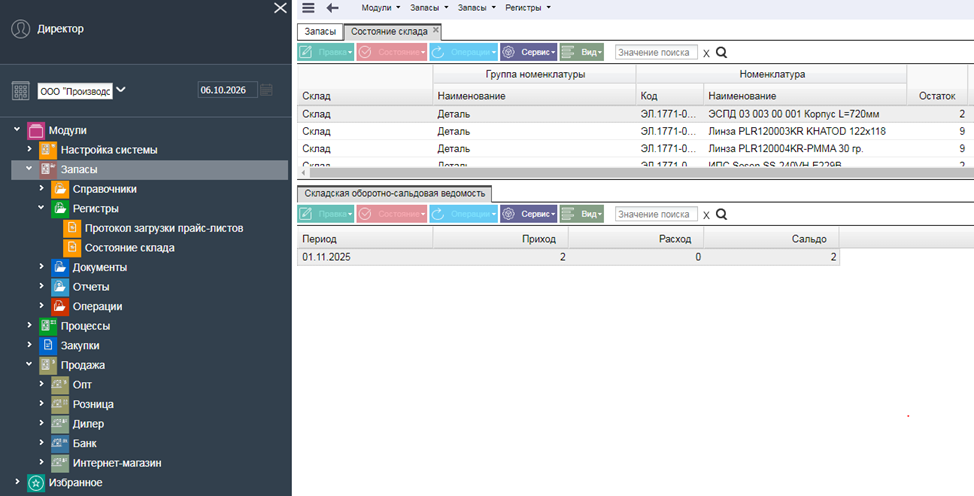Open the organization dropdown arrow
The image size is (974, 496).
pyautogui.click(x=121, y=90)
